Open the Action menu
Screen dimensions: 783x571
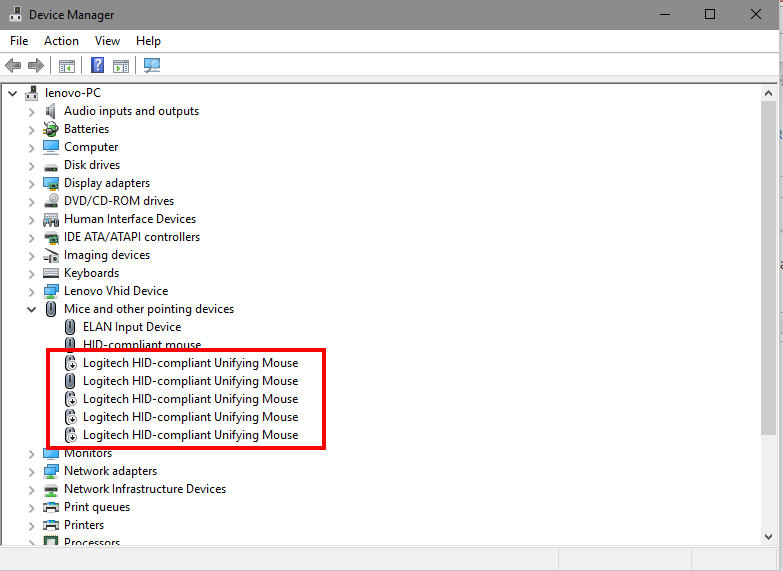(x=61, y=41)
